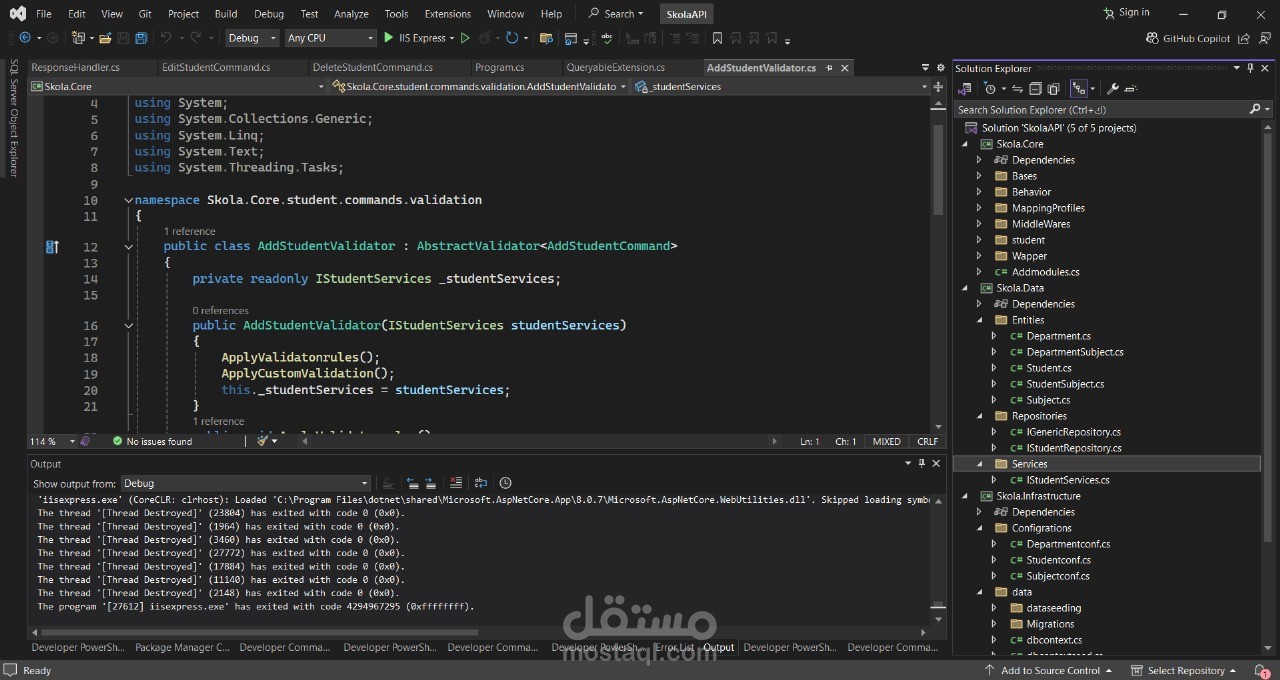Open the Extensions menu
The height and width of the screenshot is (680, 1280).
pyautogui.click(x=447, y=14)
